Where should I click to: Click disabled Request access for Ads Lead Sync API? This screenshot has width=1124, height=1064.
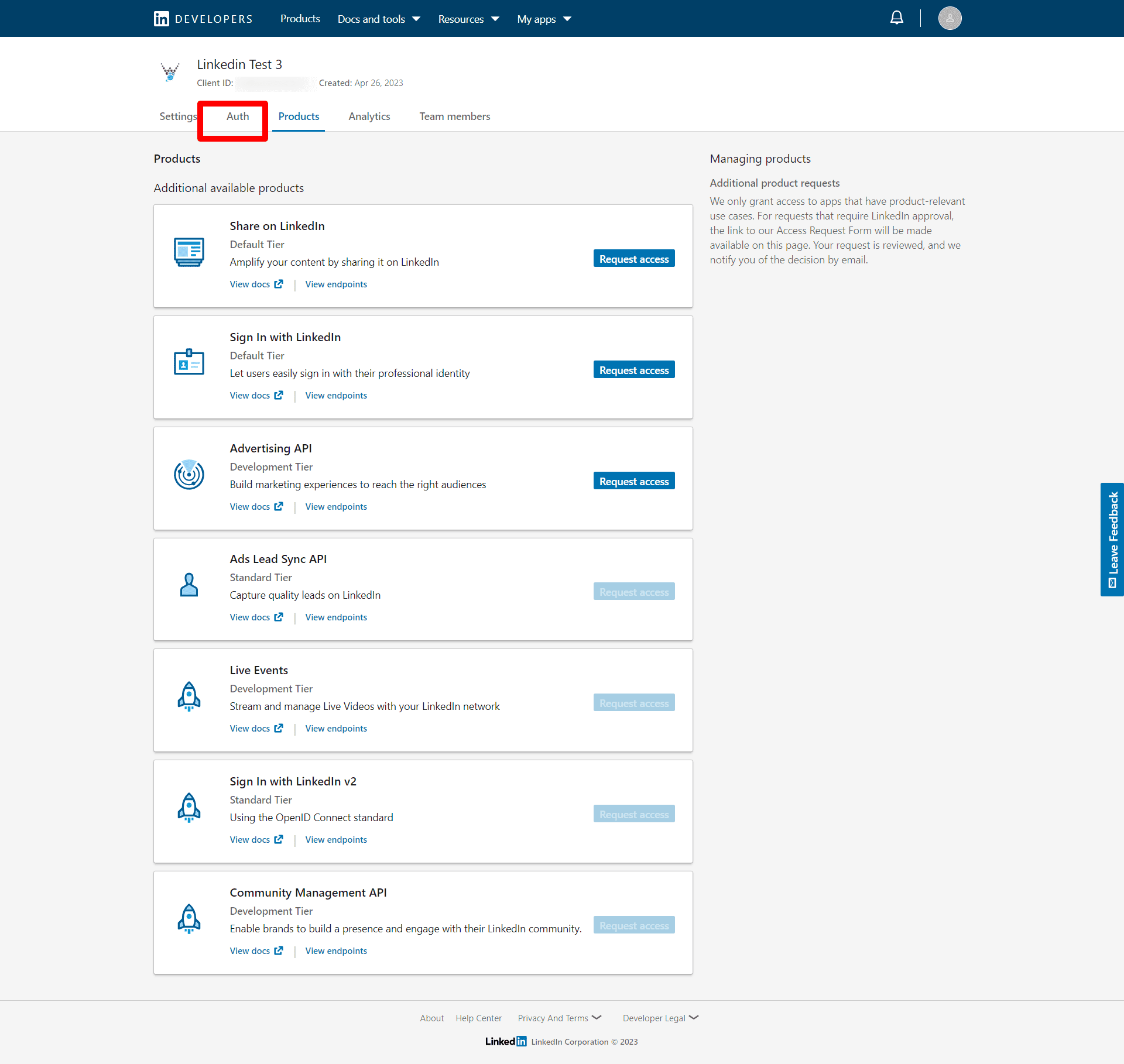[634, 592]
